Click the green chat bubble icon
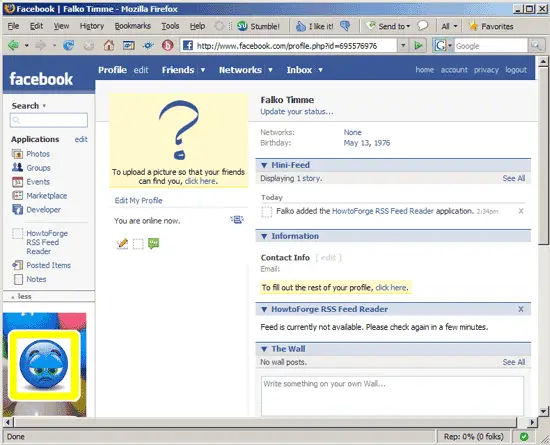 pyautogui.click(x=154, y=243)
